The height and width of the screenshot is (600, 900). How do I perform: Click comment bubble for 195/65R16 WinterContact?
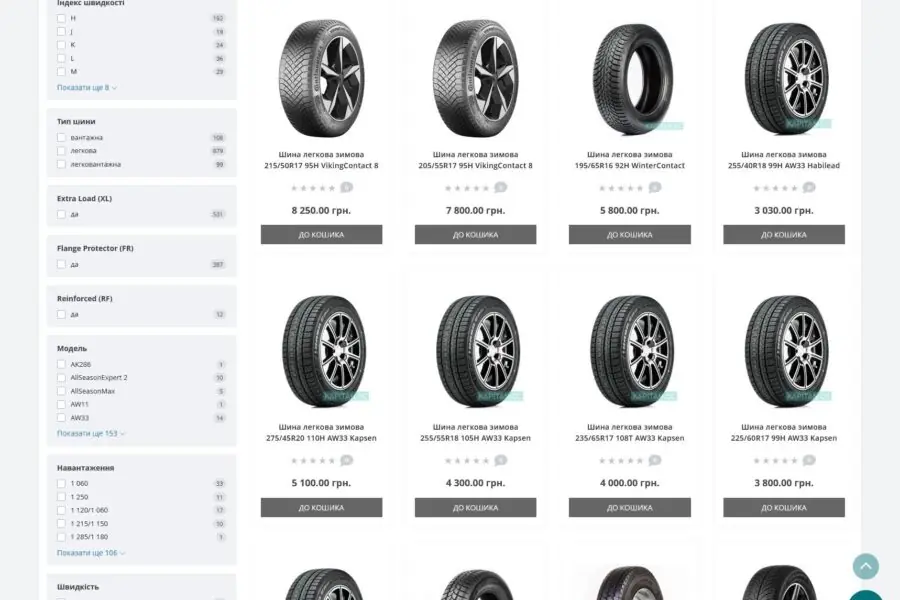coord(655,187)
